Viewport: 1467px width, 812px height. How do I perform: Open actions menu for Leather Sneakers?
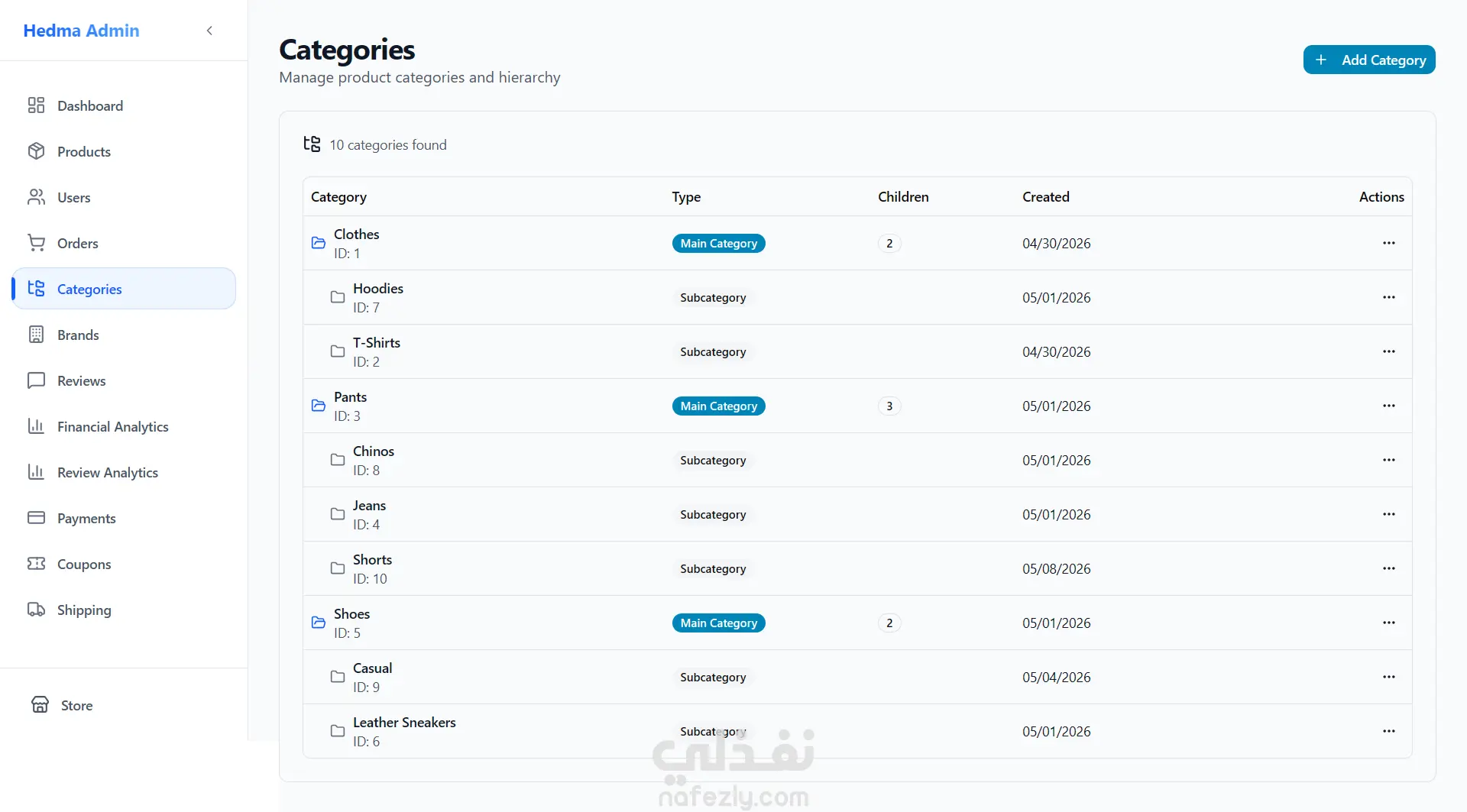click(x=1388, y=731)
